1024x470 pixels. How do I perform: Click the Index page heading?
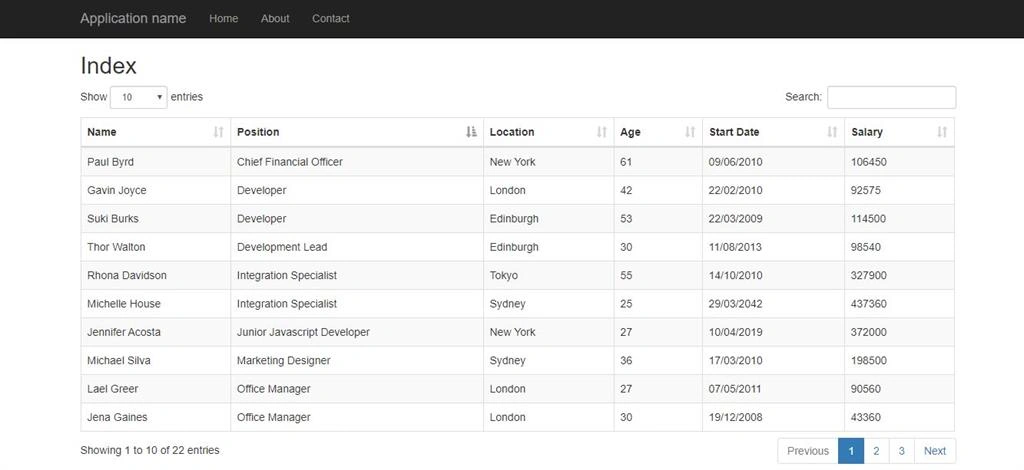point(108,66)
